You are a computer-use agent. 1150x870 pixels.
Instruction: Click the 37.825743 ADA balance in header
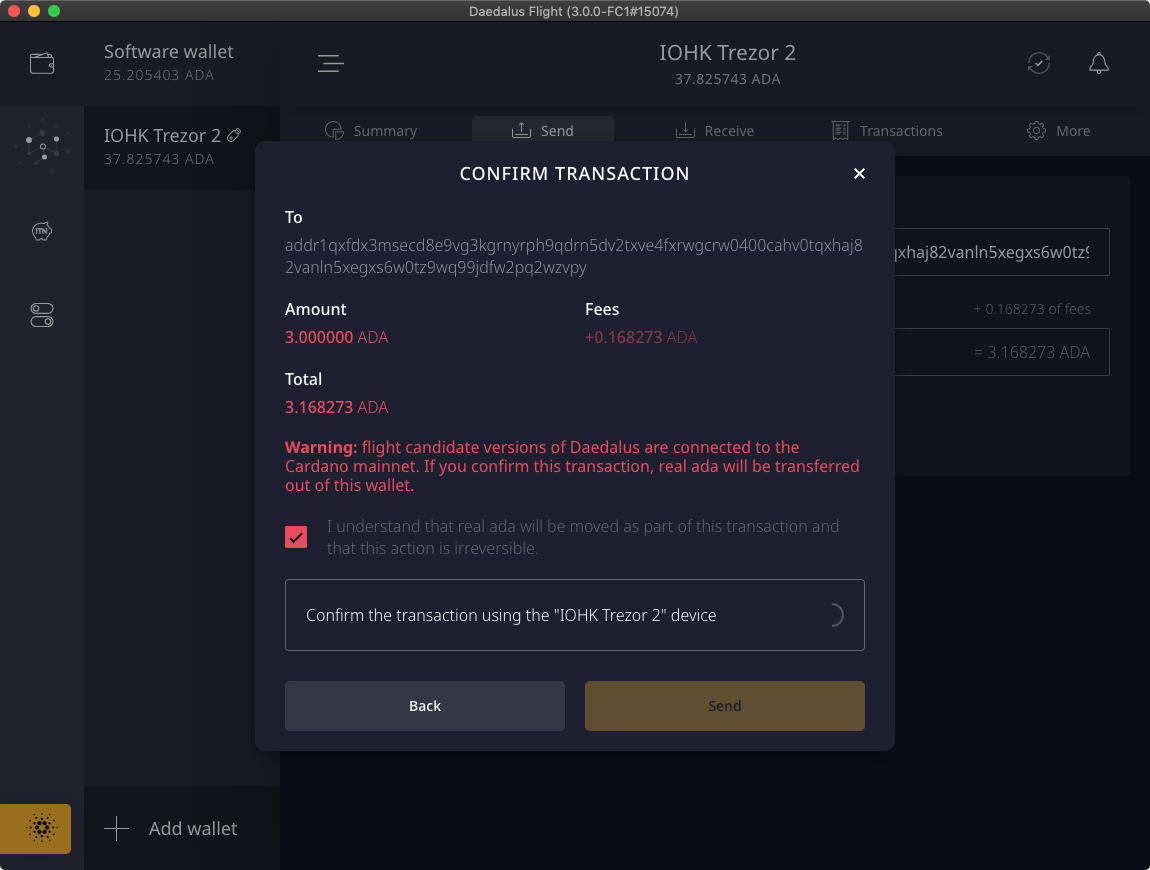tap(727, 79)
